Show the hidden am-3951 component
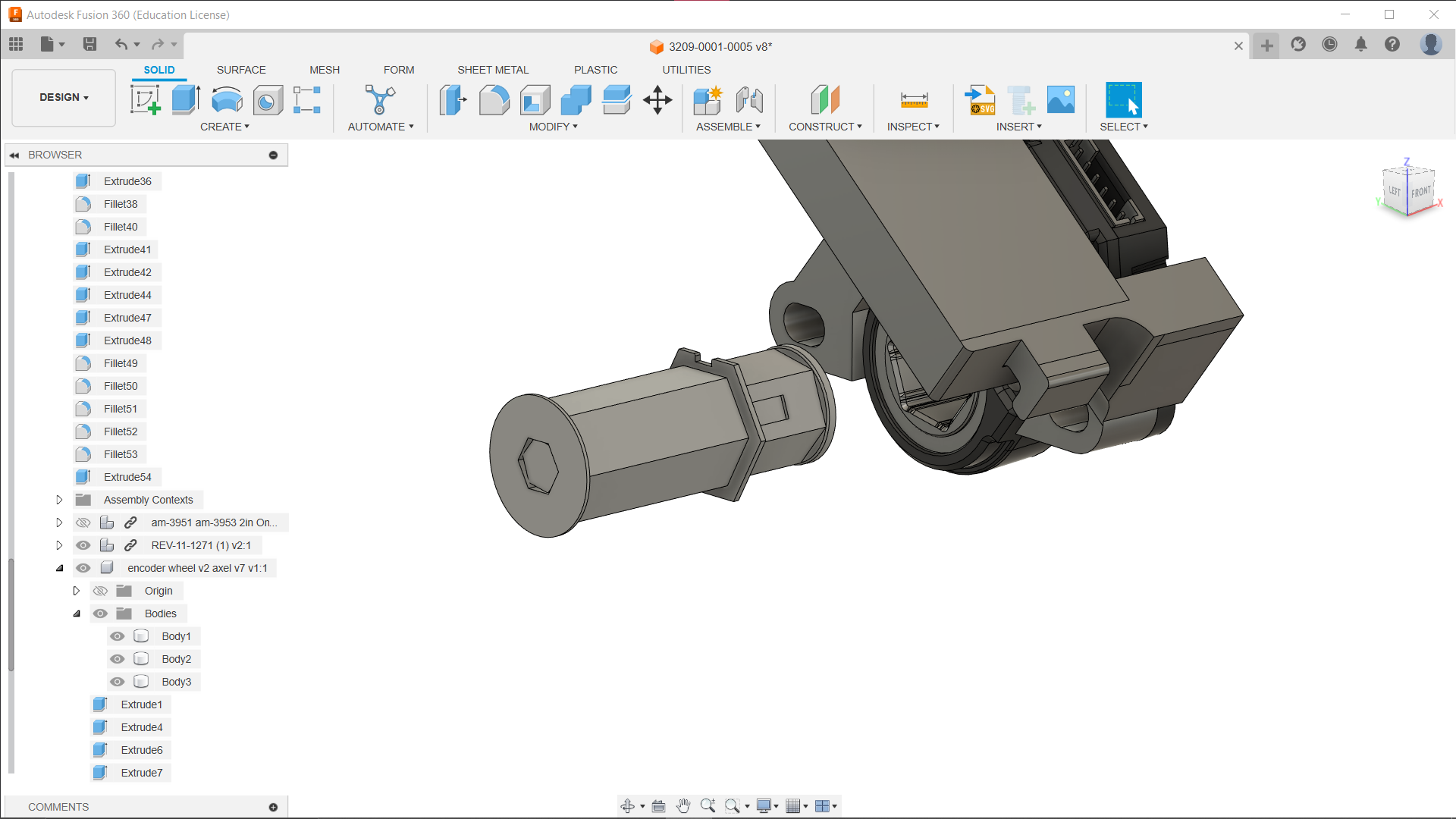1456x819 pixels. pyautogui.click(x=83, y=522)
